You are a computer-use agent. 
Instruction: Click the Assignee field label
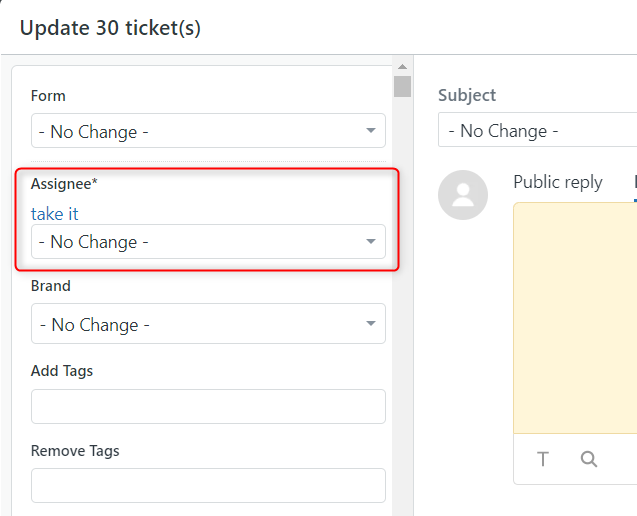coord(64,184)
